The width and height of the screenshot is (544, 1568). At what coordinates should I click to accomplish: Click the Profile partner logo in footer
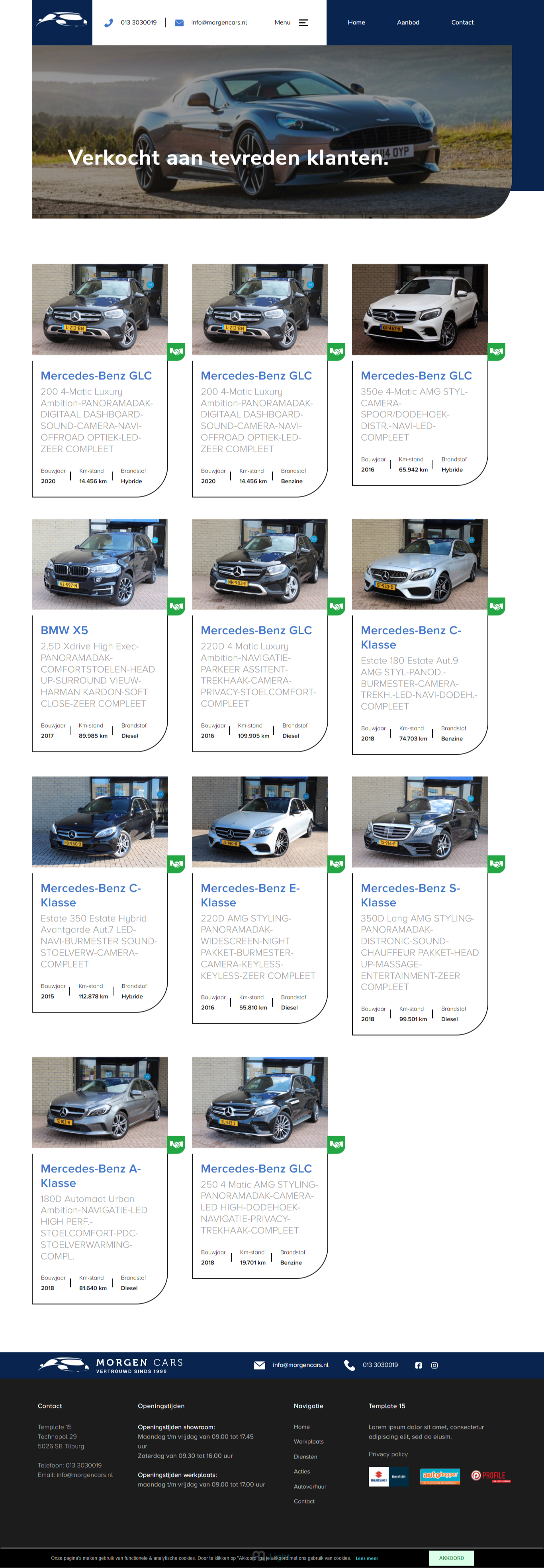coord(491,1476)
